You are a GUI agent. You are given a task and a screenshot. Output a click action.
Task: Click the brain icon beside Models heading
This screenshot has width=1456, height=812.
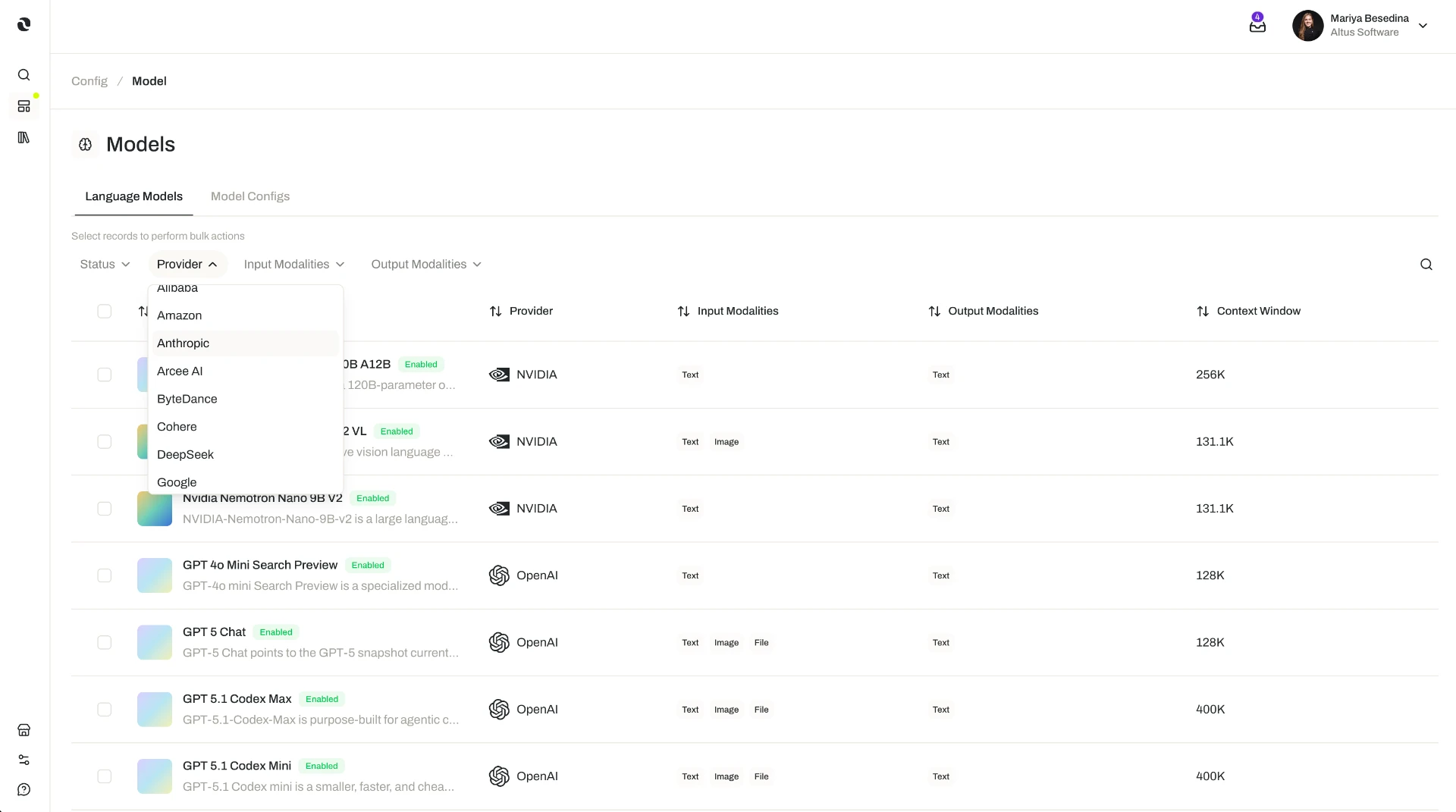[86, 145]
